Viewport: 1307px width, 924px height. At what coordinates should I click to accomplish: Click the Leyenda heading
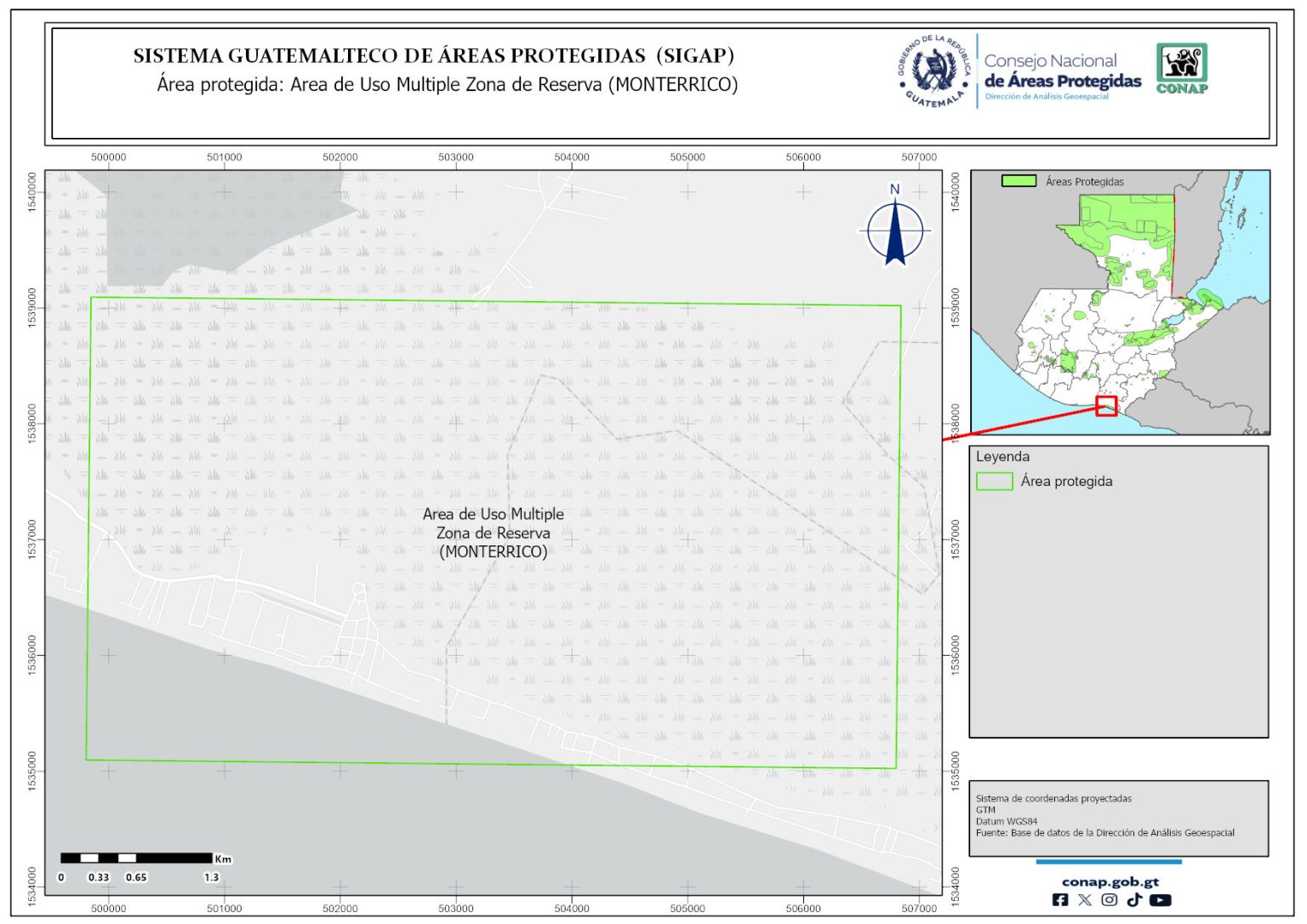(1002, 457)
